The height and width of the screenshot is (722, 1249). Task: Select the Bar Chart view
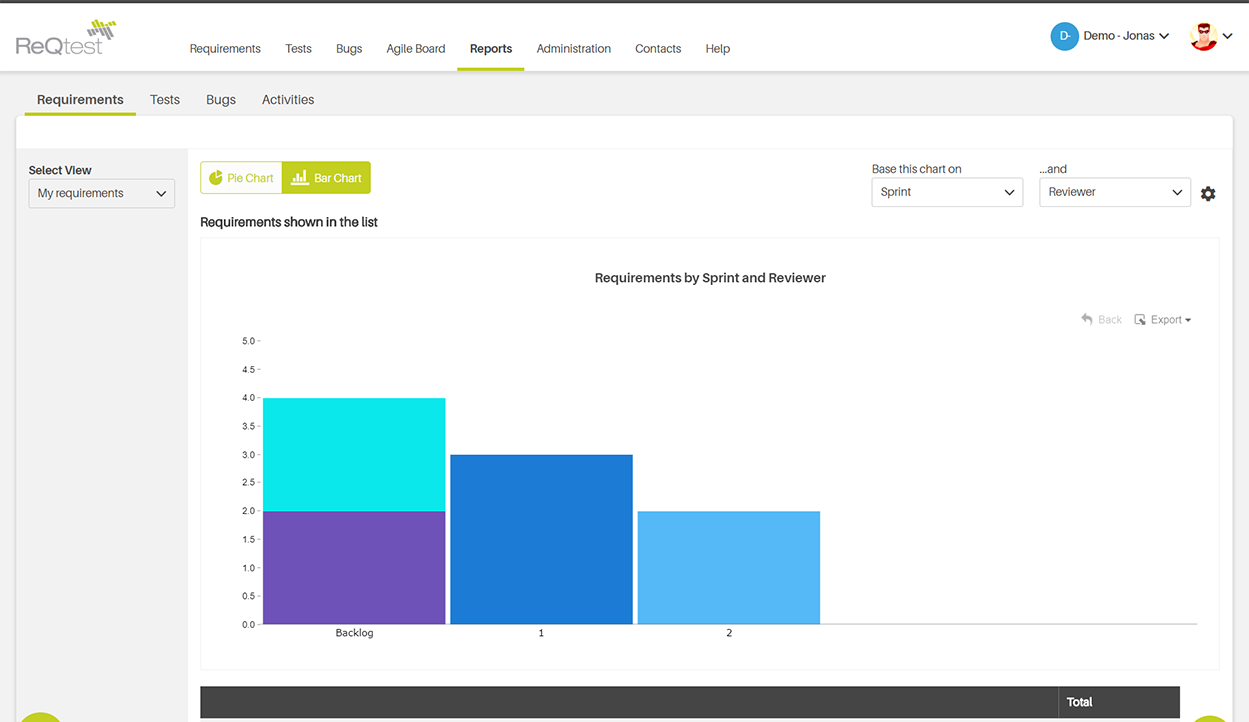click(x=327, y=178)
